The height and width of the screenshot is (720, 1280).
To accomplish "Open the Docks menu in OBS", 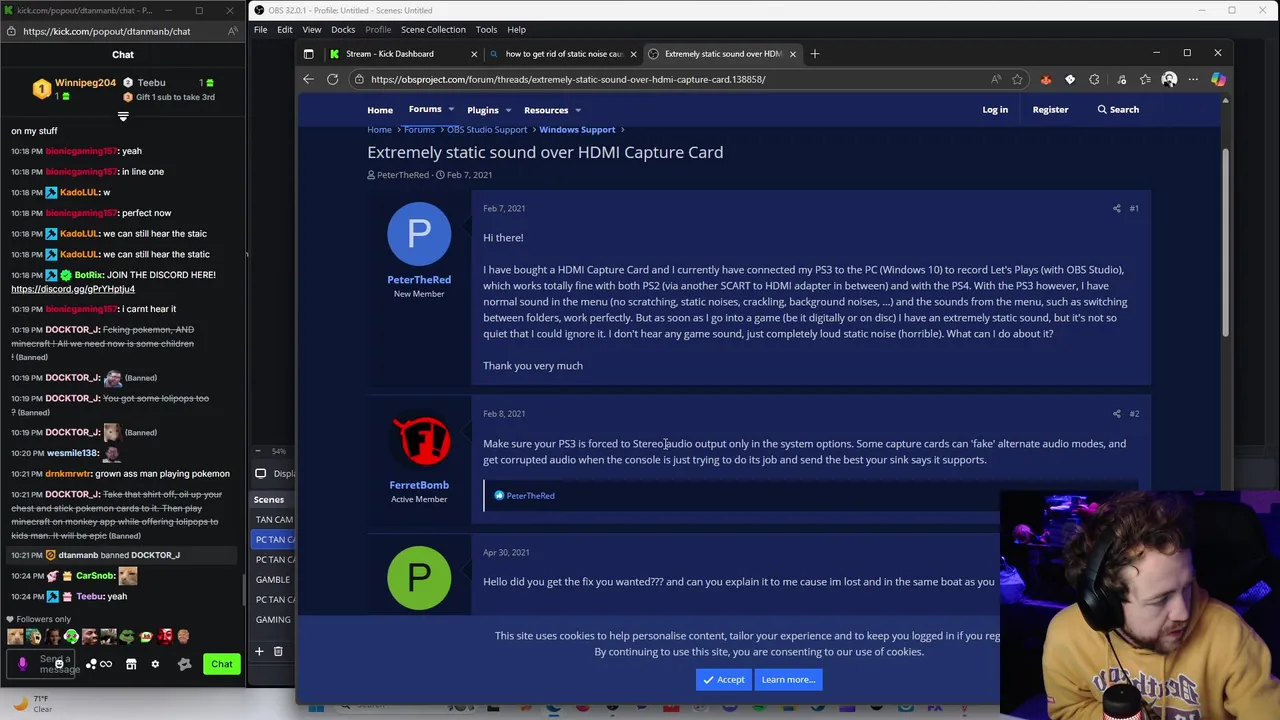I will pos(343,29).
